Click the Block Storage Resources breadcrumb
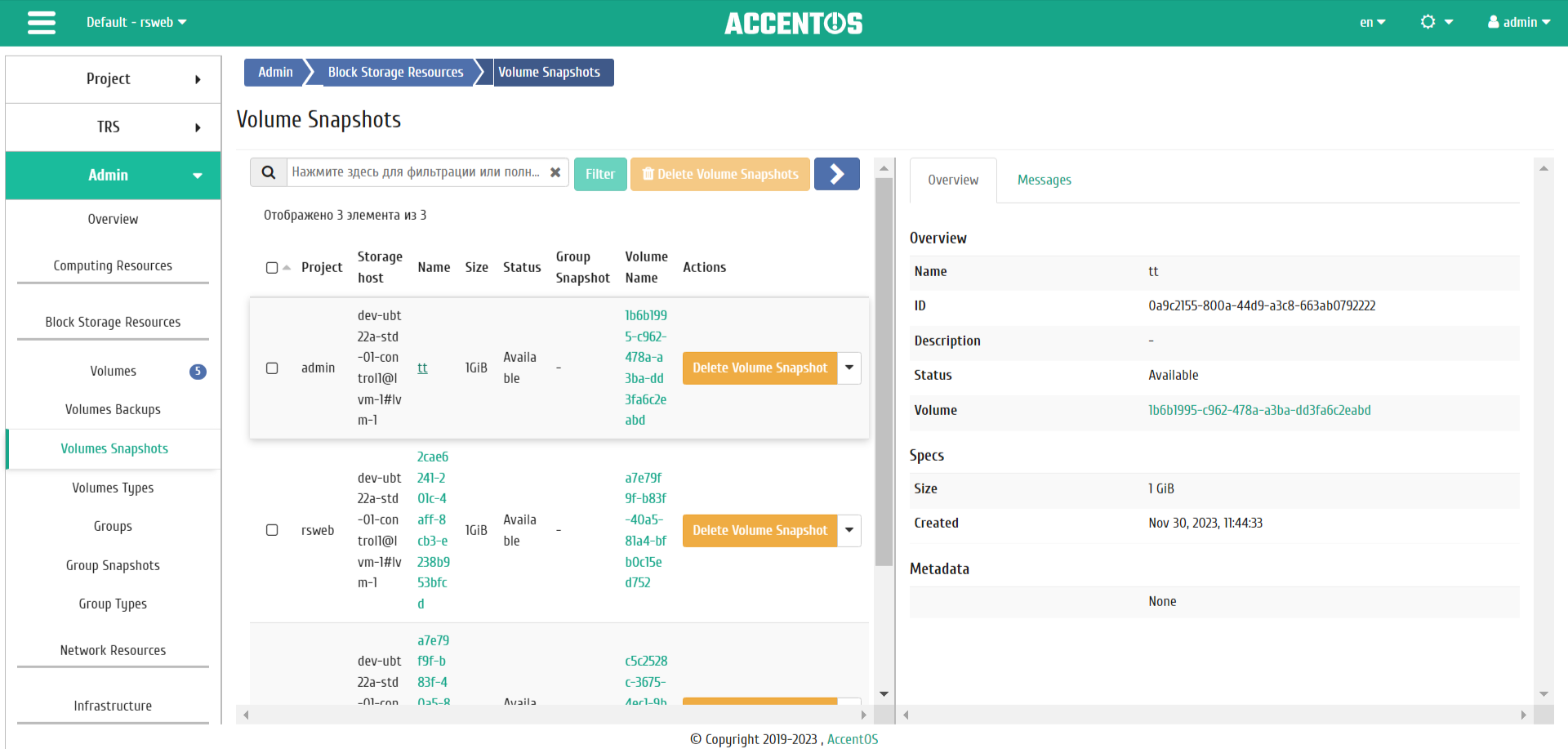The width and height of the screenshot is (1568, 749). tap(395, 72)
